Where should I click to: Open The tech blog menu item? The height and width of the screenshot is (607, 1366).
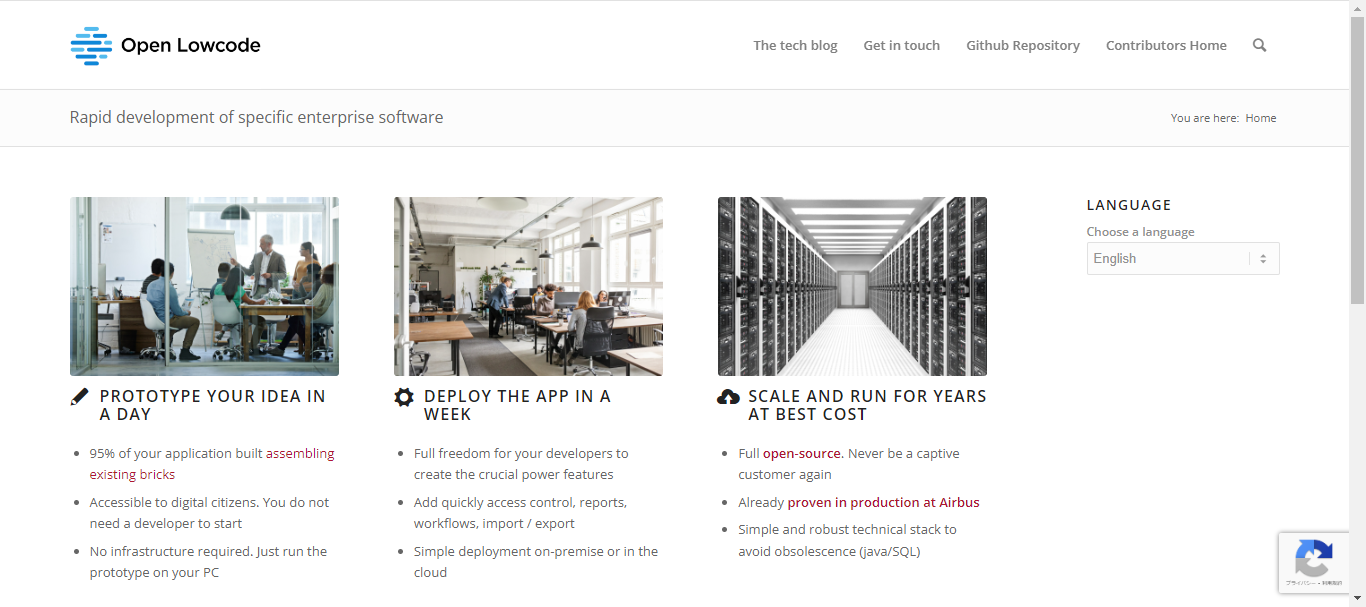coord(795,45)
